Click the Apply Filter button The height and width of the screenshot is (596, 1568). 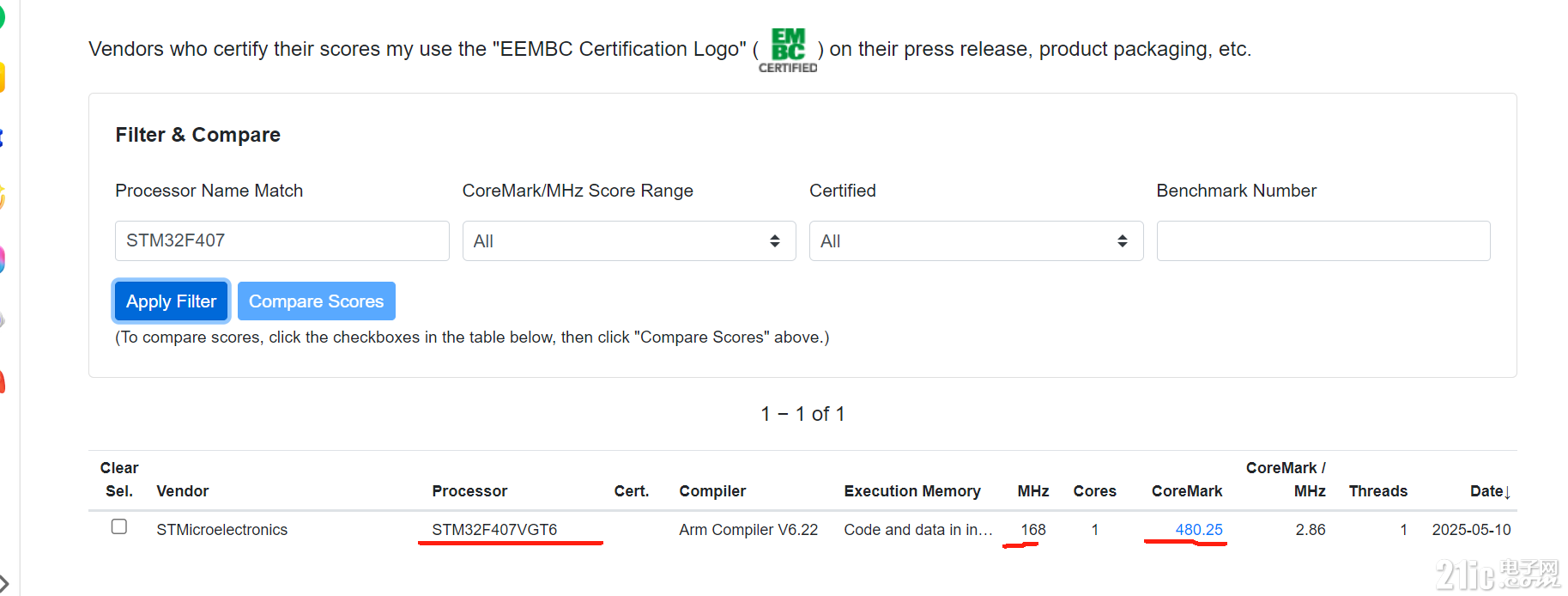[171, 301]
